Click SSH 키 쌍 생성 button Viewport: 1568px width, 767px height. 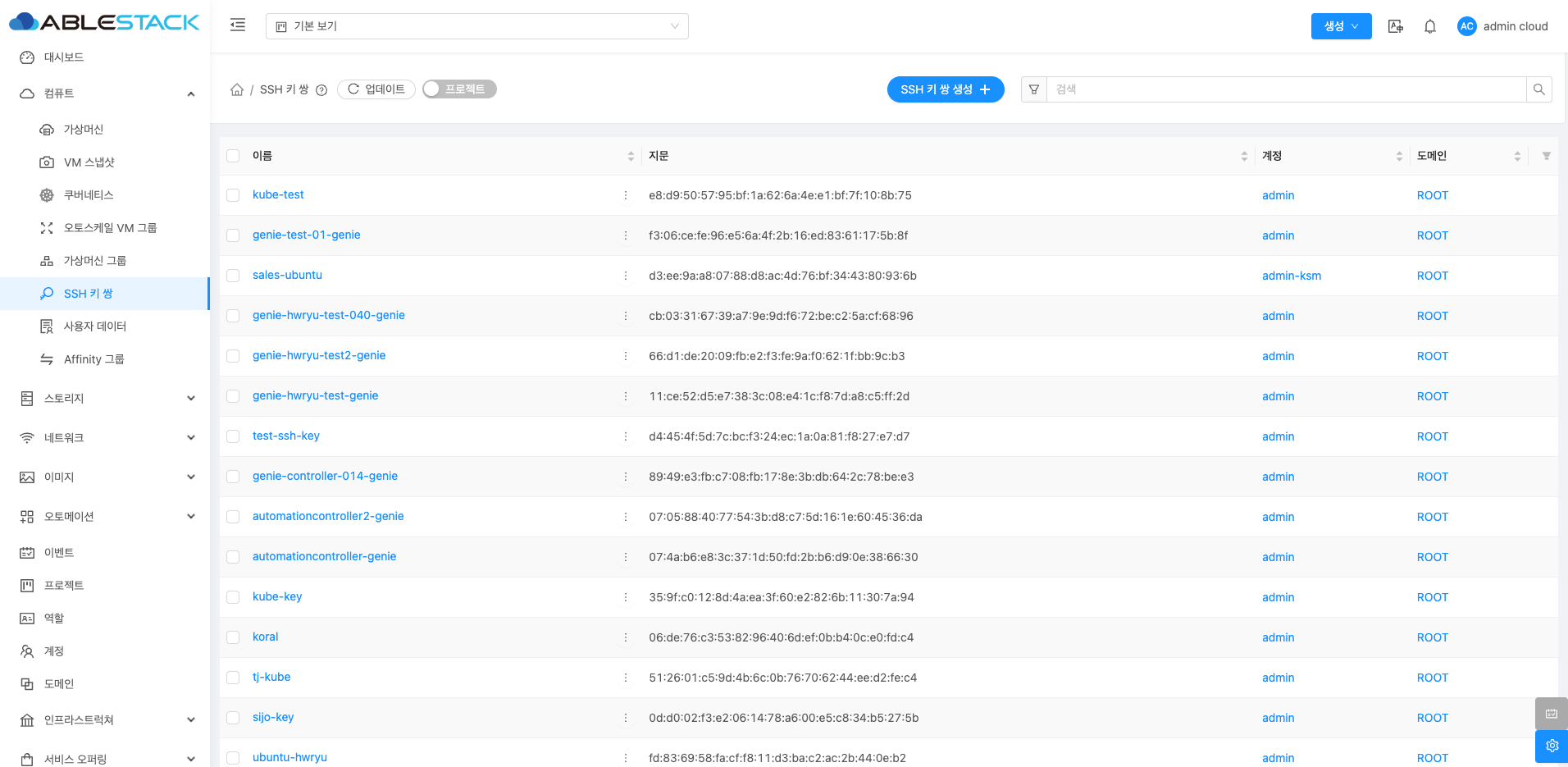[x=945, y=89]
